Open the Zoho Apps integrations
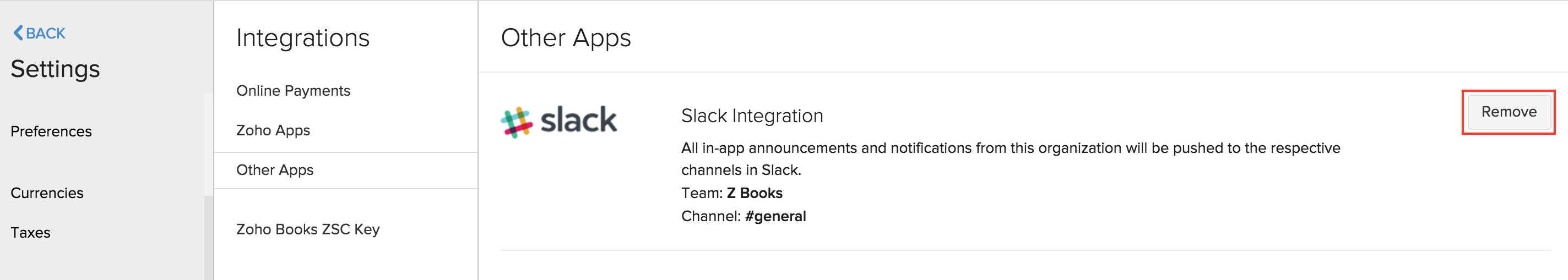Image resolution: width=1568 pixels, height=280 pixels. (273, 130)
